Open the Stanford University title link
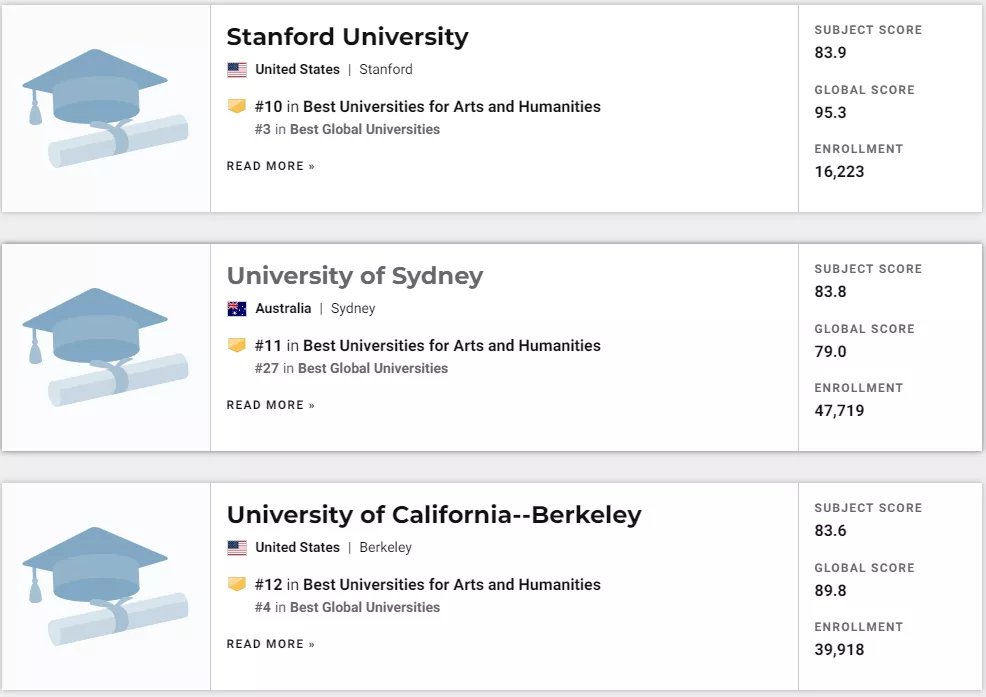Image resolution: width=986 pixels, height=697 pixels. tap(347, 37)
